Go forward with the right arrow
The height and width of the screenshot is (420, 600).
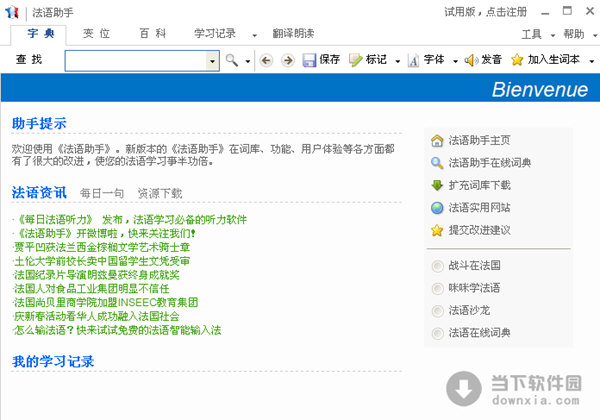tap(288, 60)
